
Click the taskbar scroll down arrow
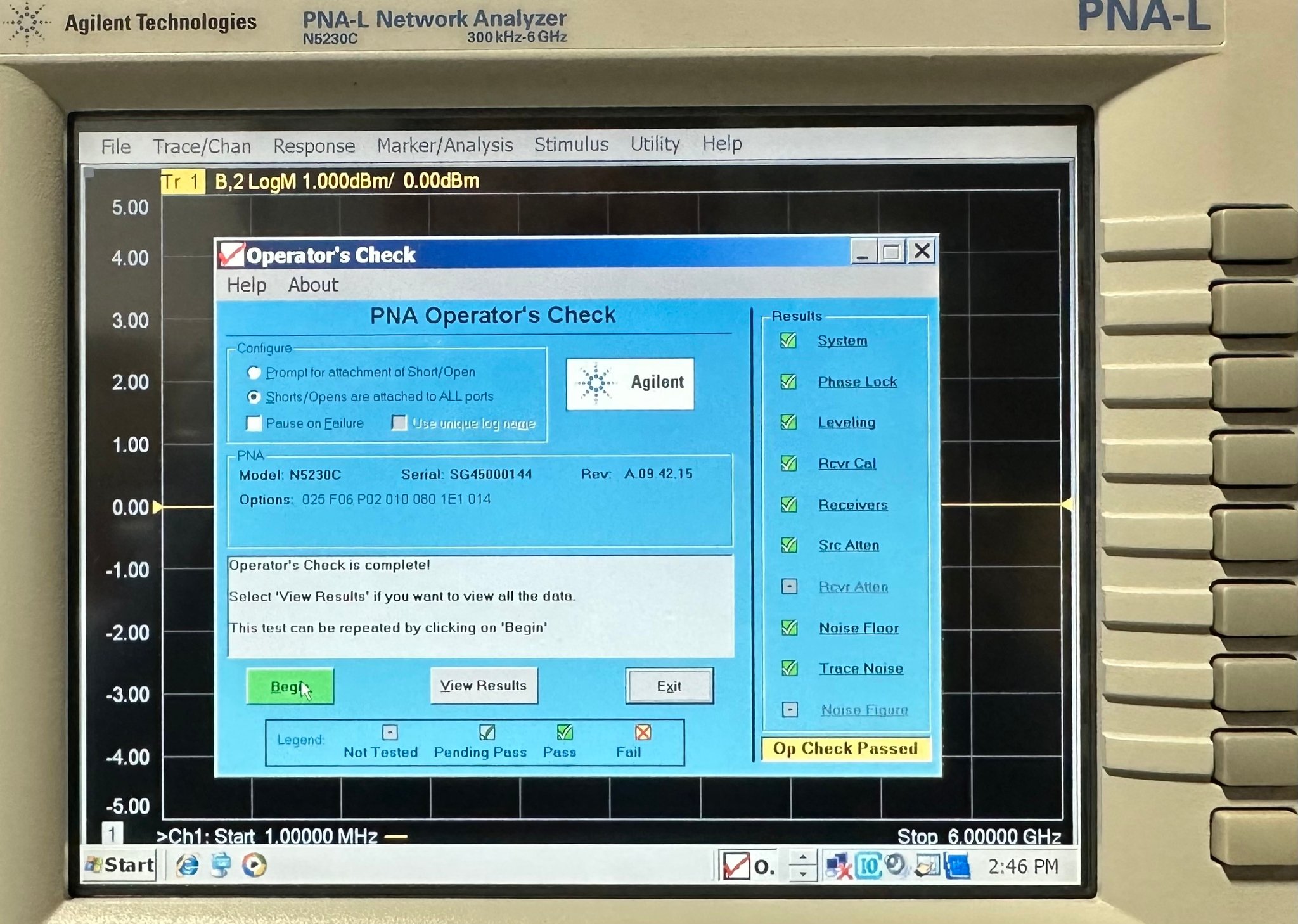803,873
